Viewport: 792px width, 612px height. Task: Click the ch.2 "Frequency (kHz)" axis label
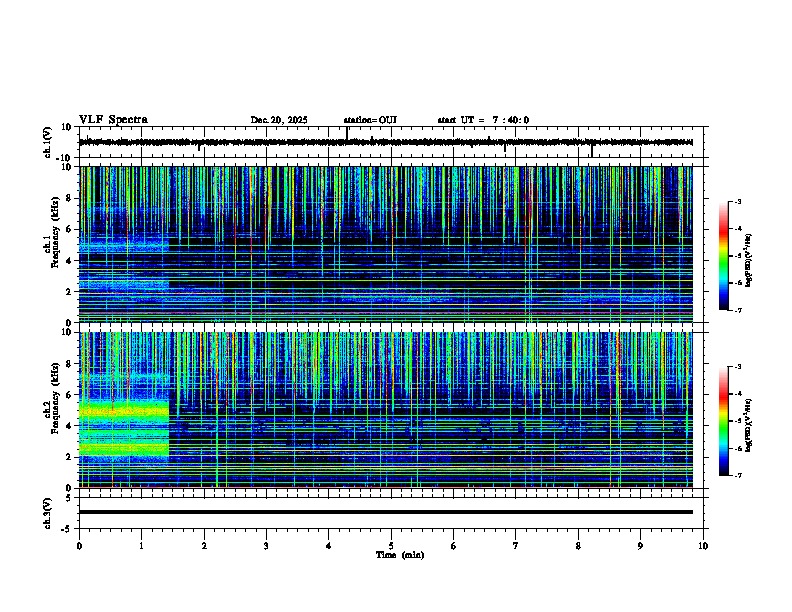(56, 398)
